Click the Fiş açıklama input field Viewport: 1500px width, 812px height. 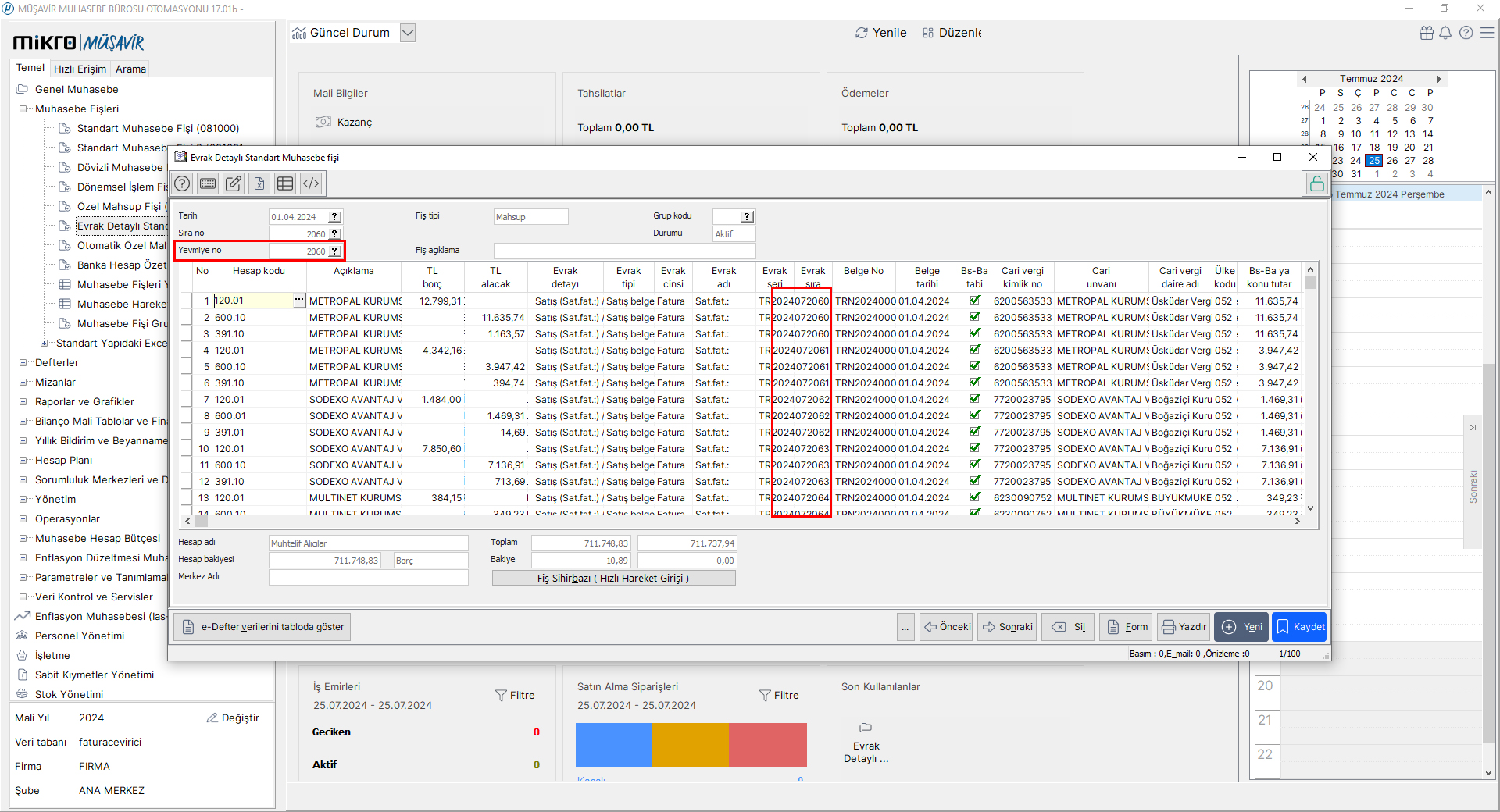[624, 251]
